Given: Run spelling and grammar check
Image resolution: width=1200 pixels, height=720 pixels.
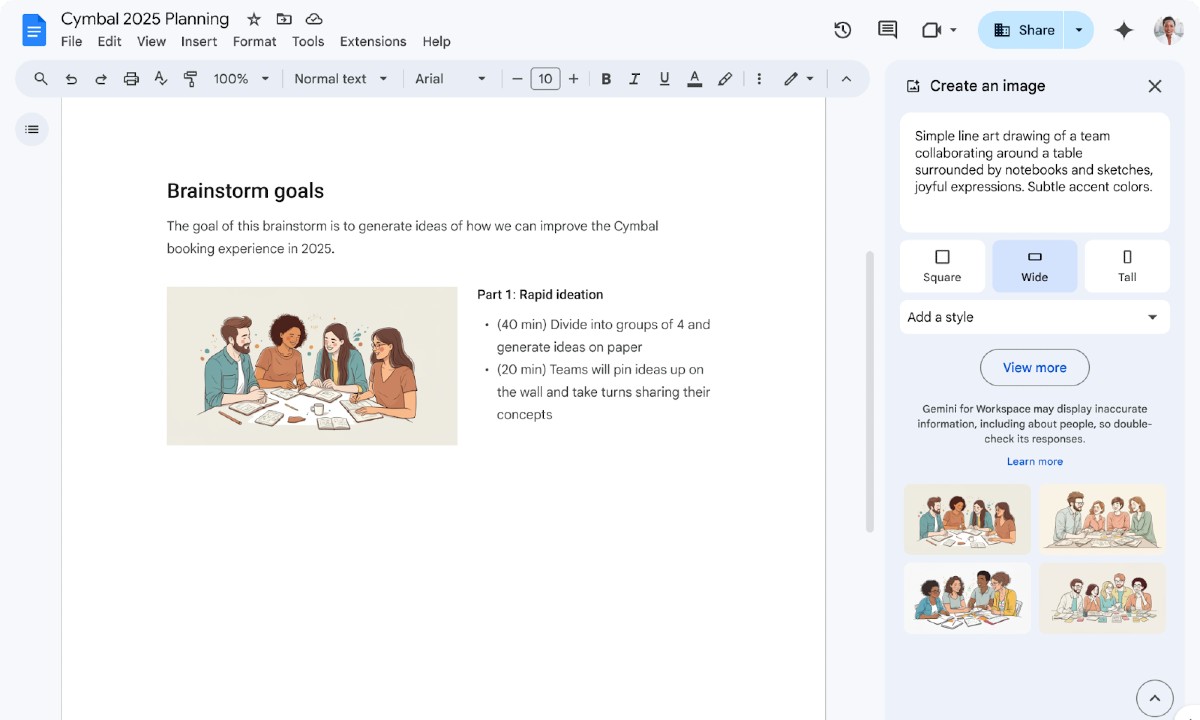Looking at the screenshot, I should tap(160, 78).
